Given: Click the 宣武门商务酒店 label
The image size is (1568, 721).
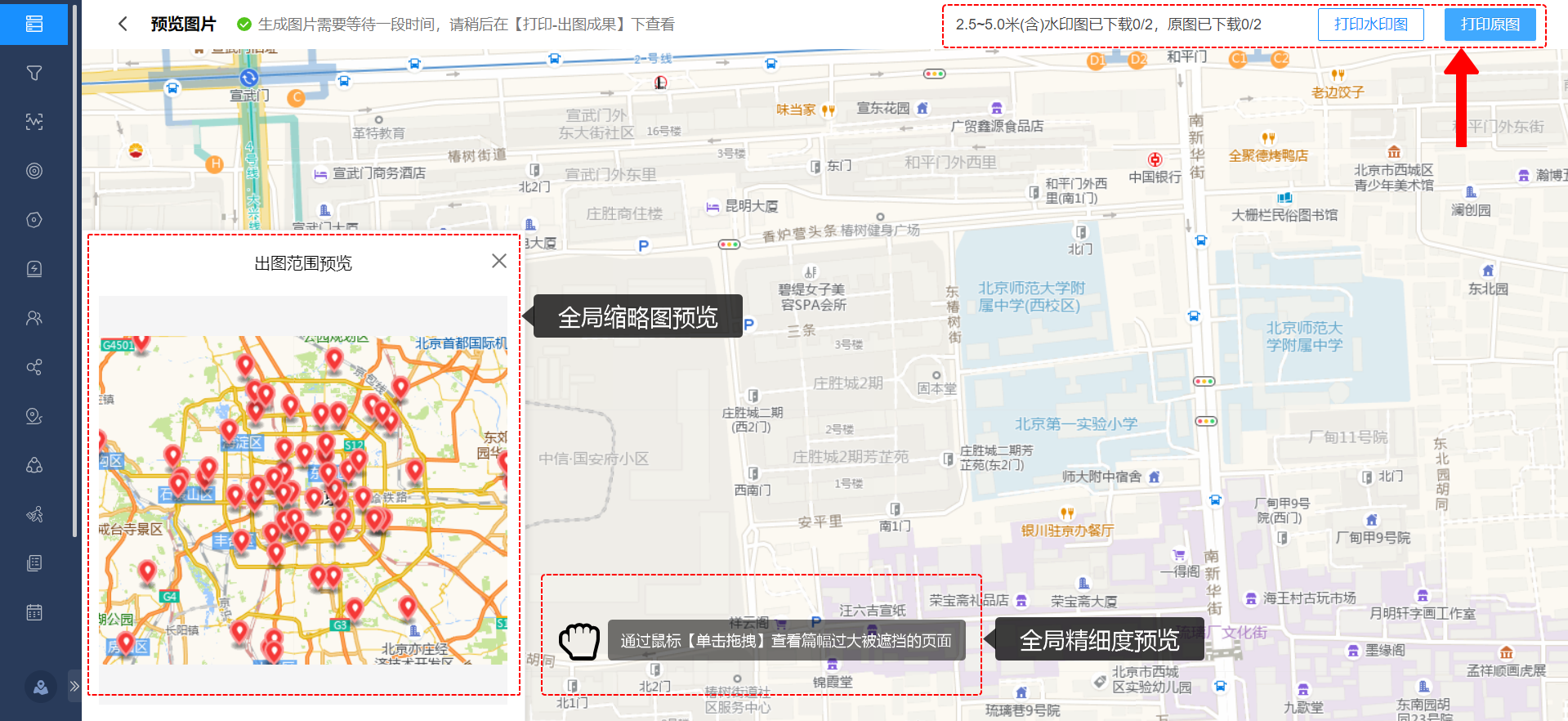Looking at the screenshot, I should coord(379,173).
